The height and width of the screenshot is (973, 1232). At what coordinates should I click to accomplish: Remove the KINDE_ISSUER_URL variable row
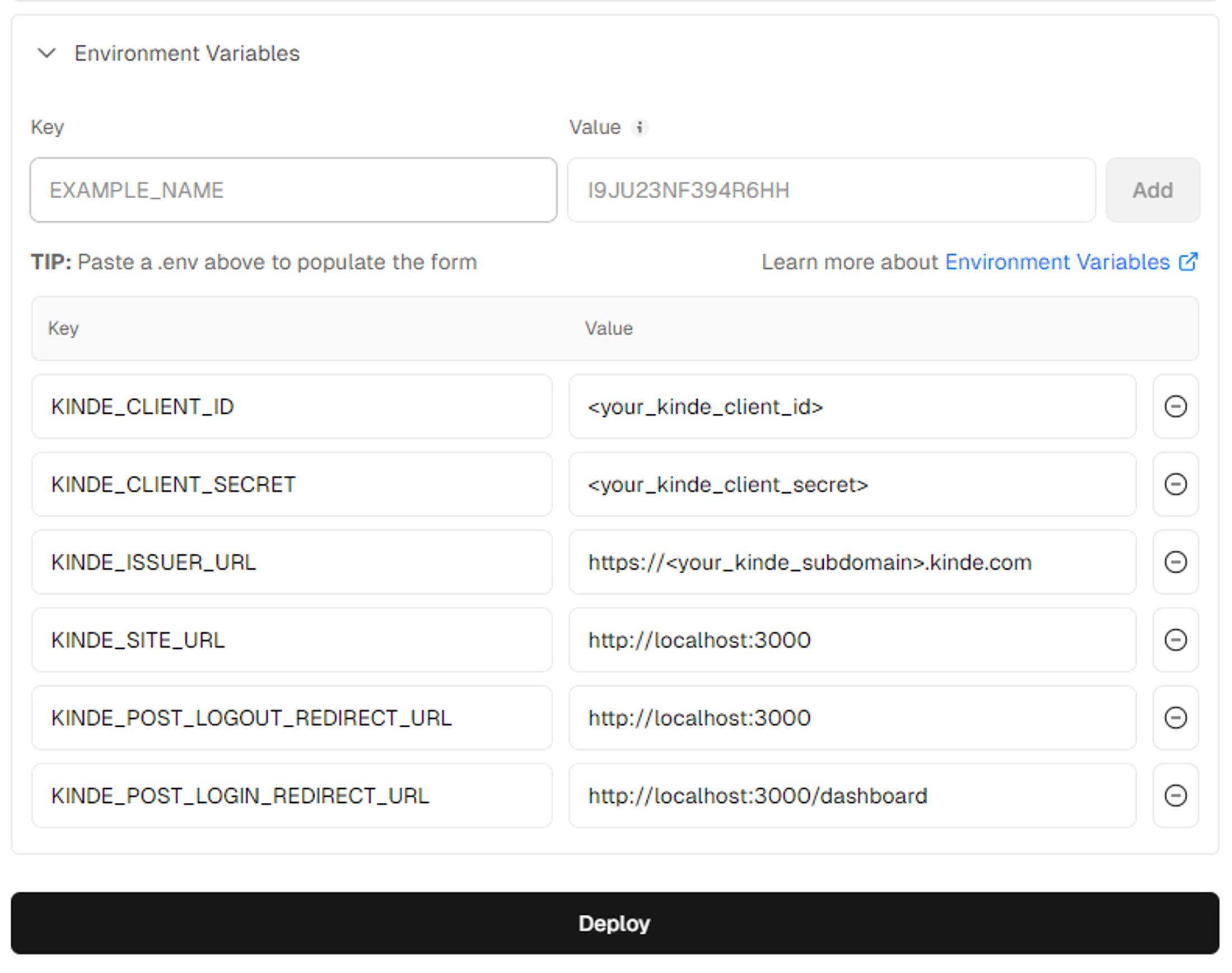point(1175,562)
